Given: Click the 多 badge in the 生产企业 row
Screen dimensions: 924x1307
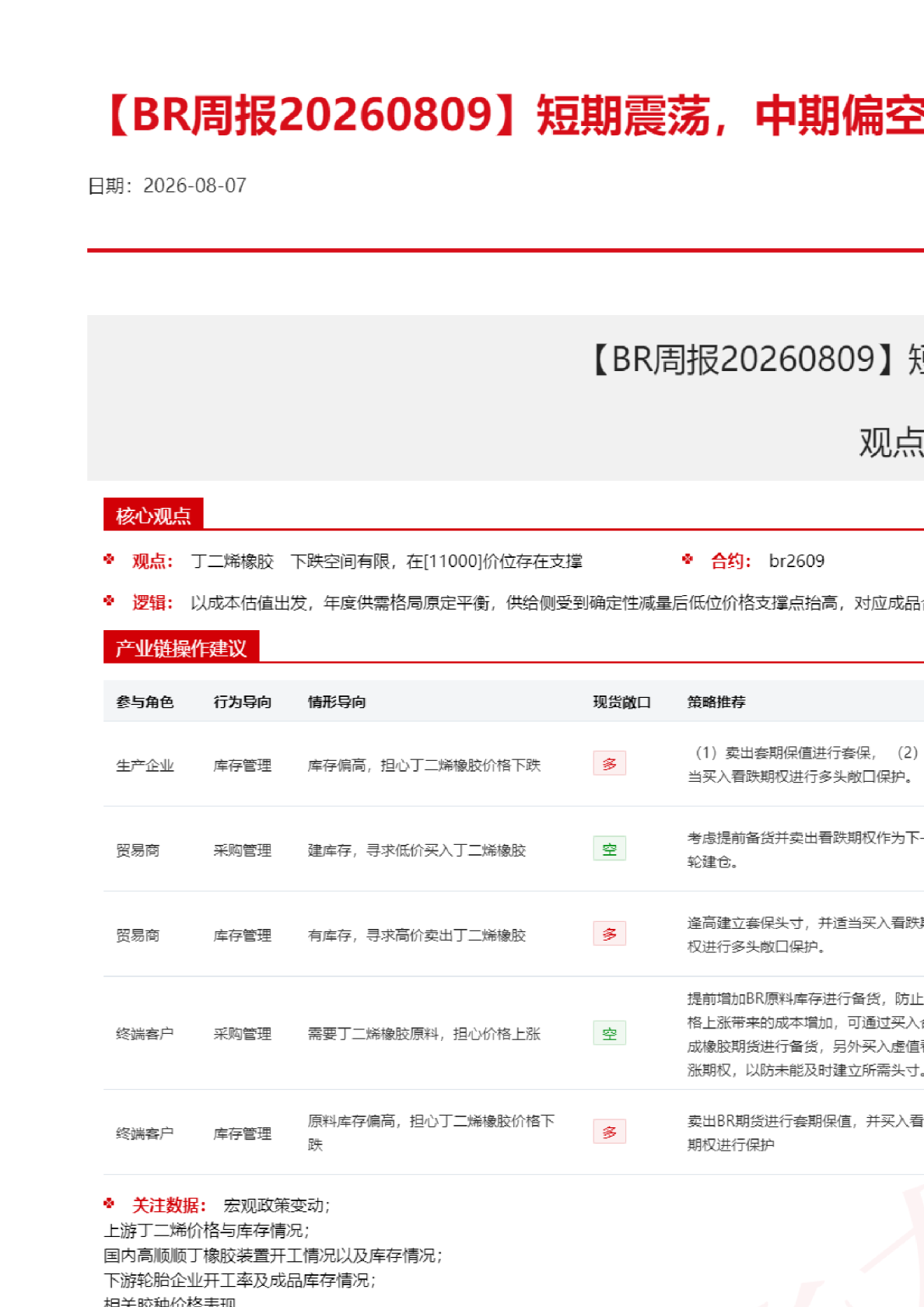Looking at the screenshot, I should point(610,764).
